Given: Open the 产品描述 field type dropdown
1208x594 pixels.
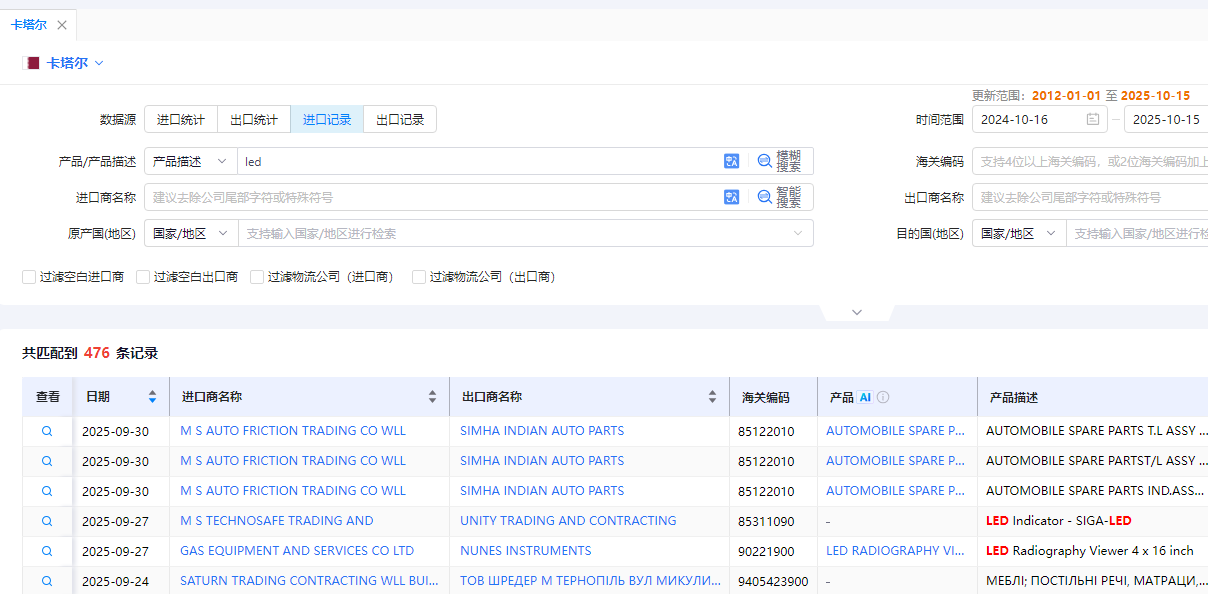Looking at the screenshot, I should 190,160.
